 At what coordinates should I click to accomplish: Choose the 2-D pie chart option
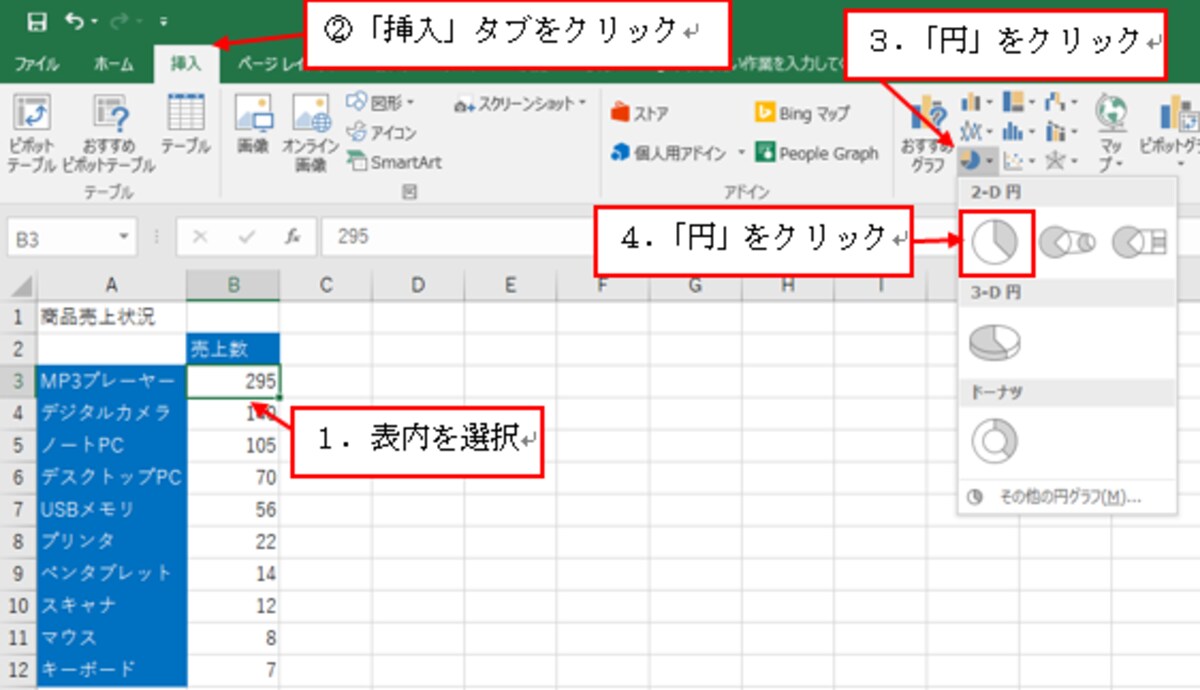pyautogui.click(x=994, y=241)
